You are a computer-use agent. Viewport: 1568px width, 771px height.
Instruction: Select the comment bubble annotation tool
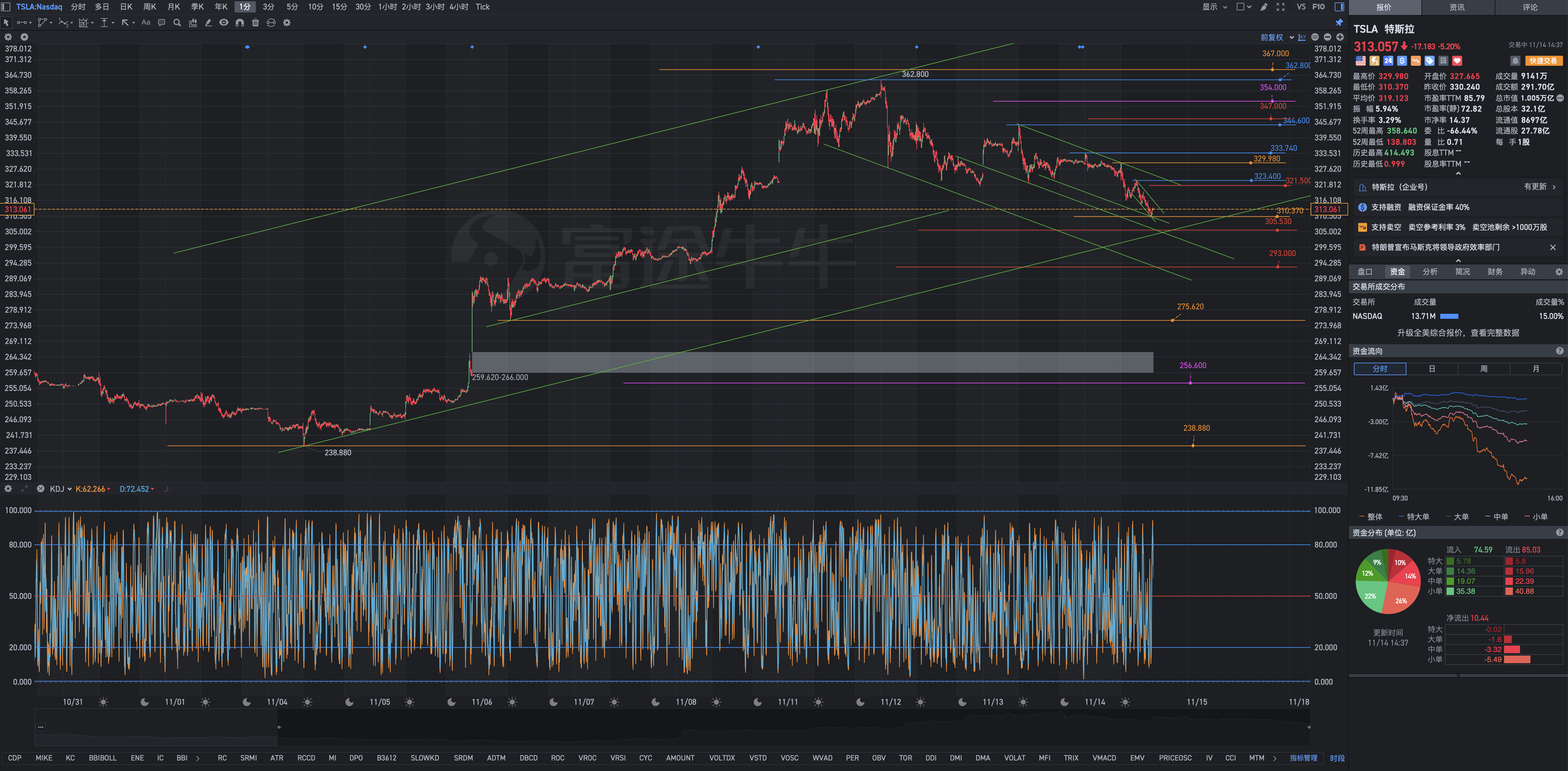click(161, 23)
